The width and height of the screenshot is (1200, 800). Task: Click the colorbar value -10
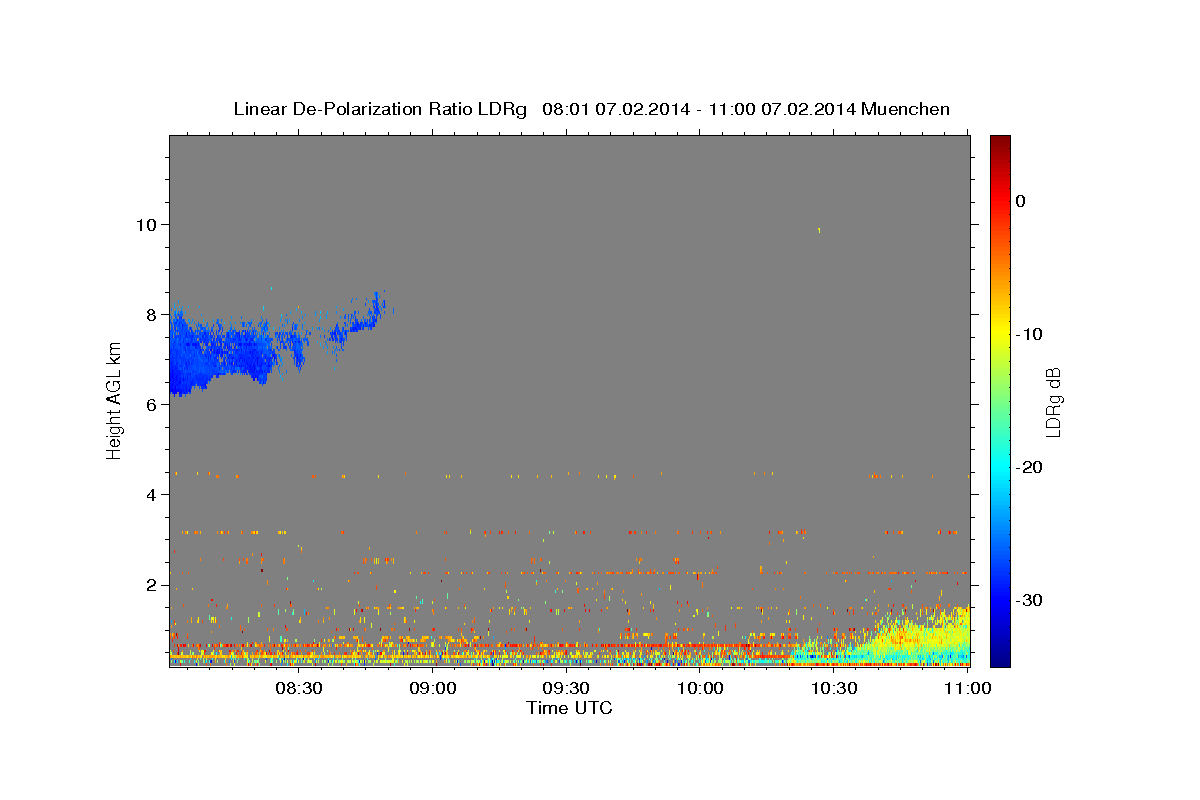1029,334
